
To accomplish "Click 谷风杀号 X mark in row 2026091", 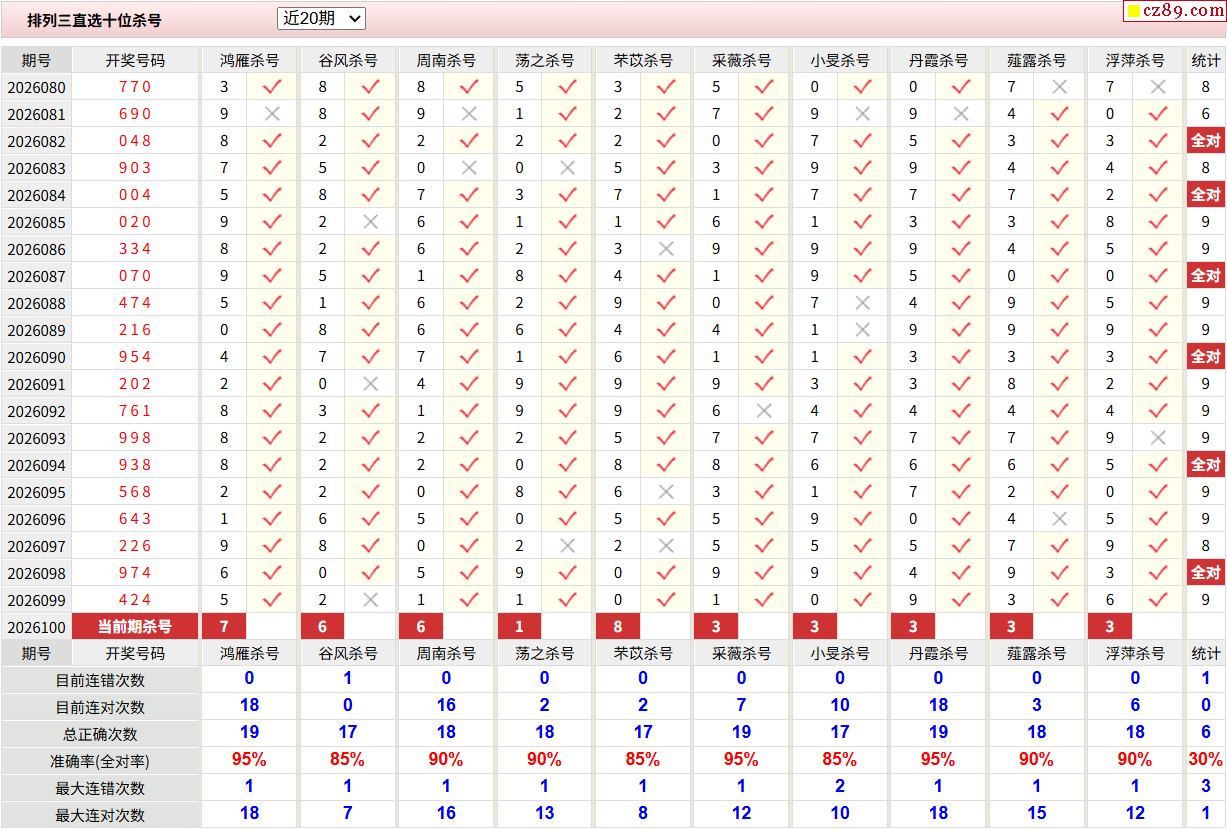I will pyautogui.click(x=371, y=384).
